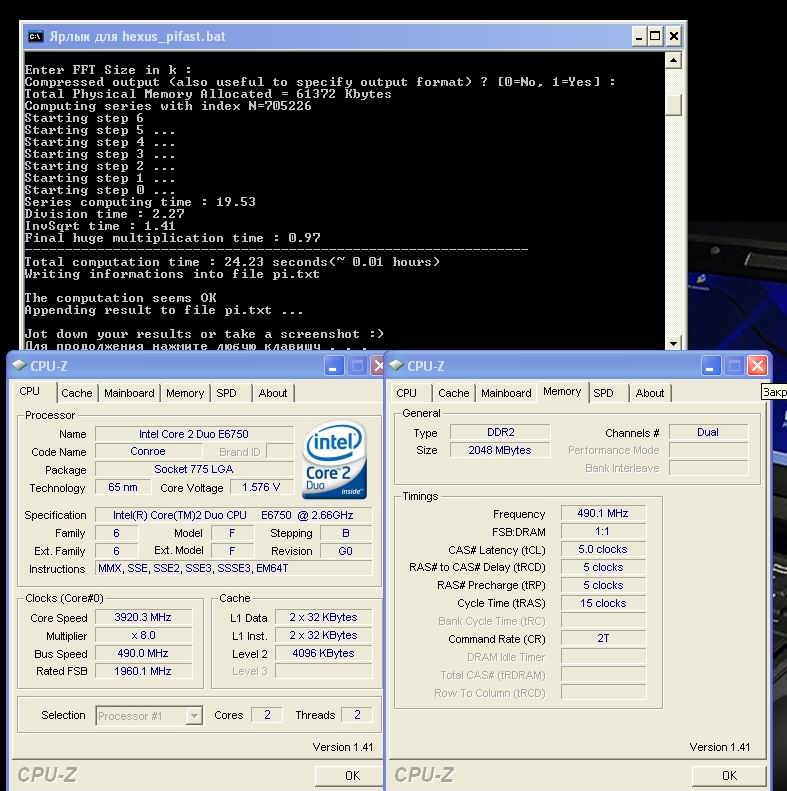Switch to CPU tab in right CPU-Z
The image size is (787, 791).
tap(407, 393)
